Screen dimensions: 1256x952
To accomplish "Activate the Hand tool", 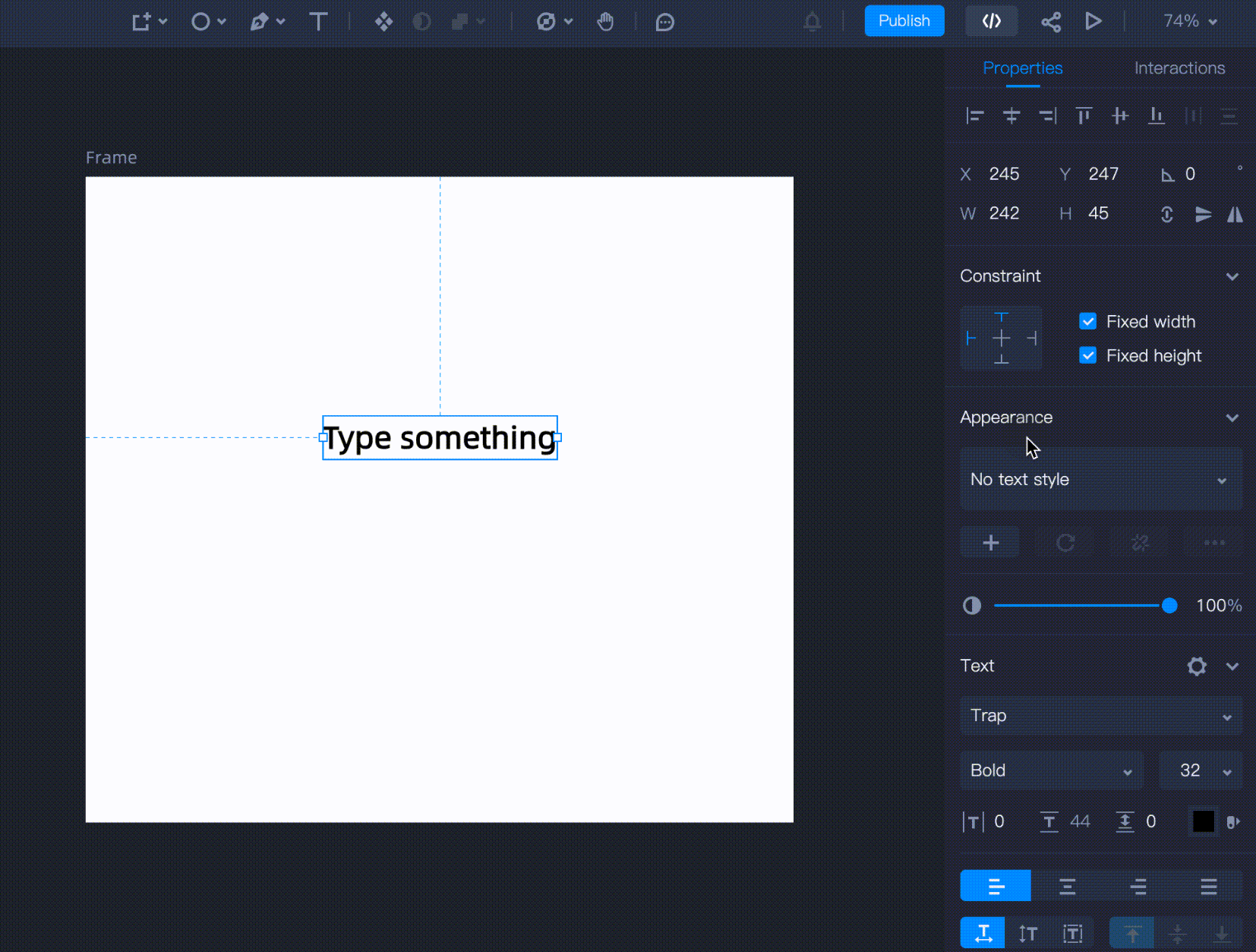I will click(605, 21).
